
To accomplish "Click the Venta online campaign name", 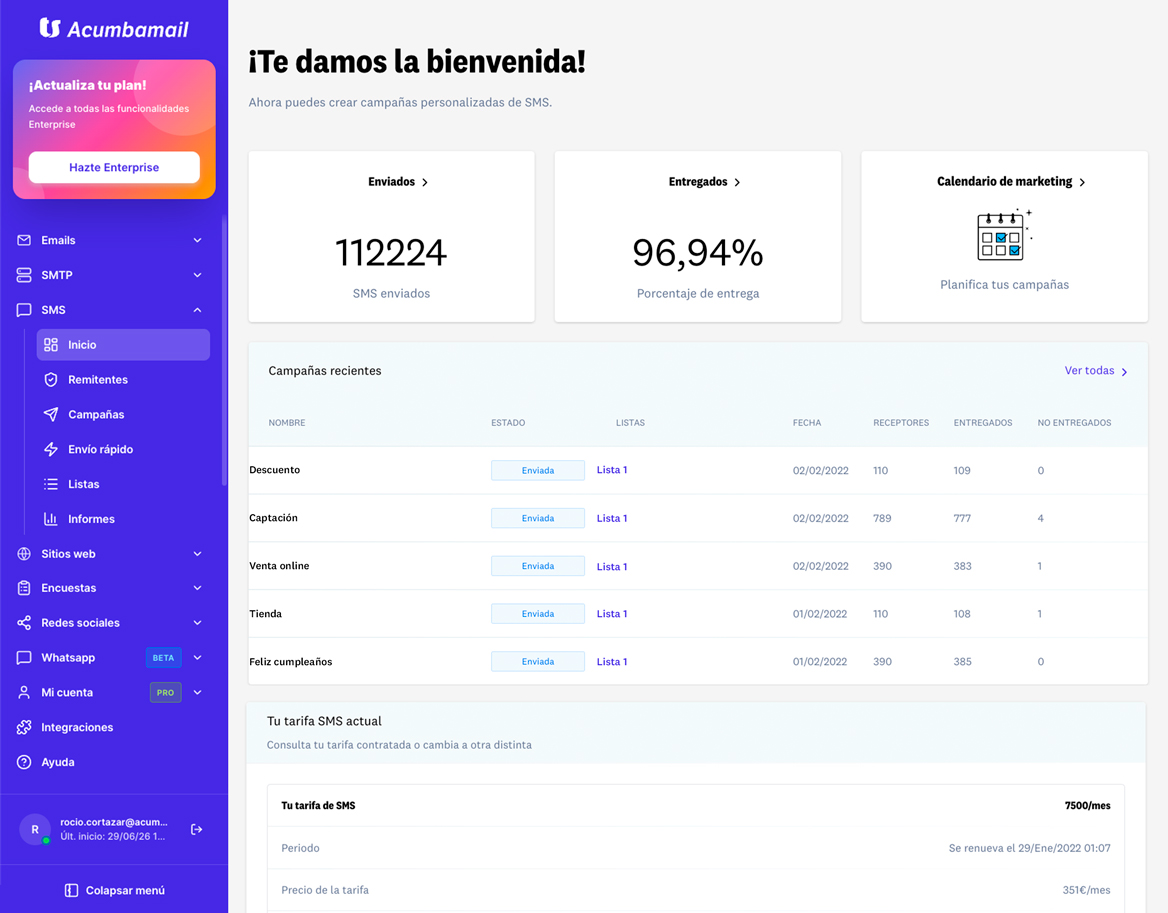I will 279,566.
